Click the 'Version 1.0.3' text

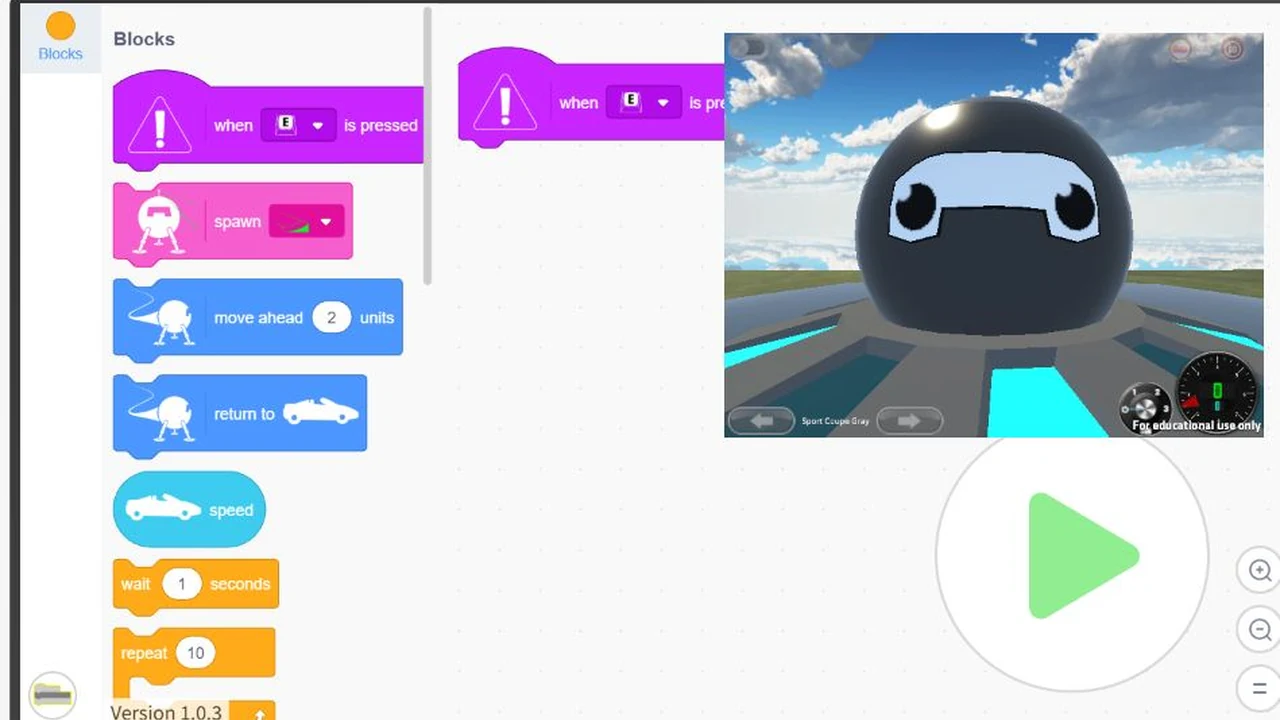[x=166, y=711]
